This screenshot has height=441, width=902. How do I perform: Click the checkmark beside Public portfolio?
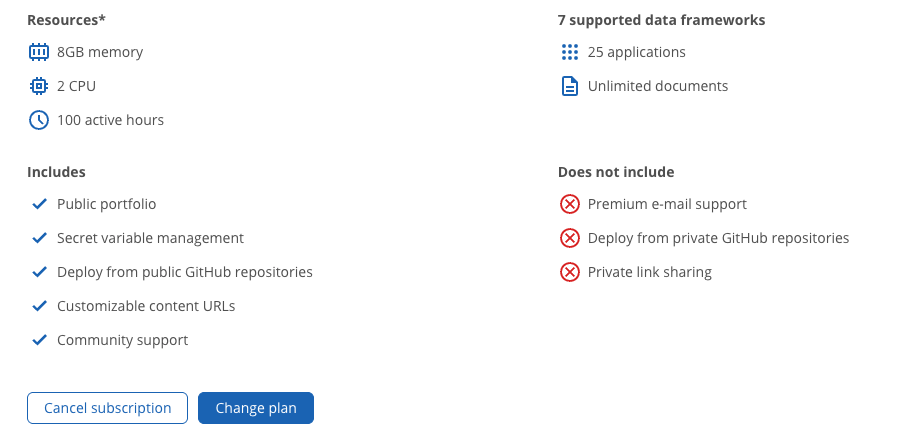point(39,204)
